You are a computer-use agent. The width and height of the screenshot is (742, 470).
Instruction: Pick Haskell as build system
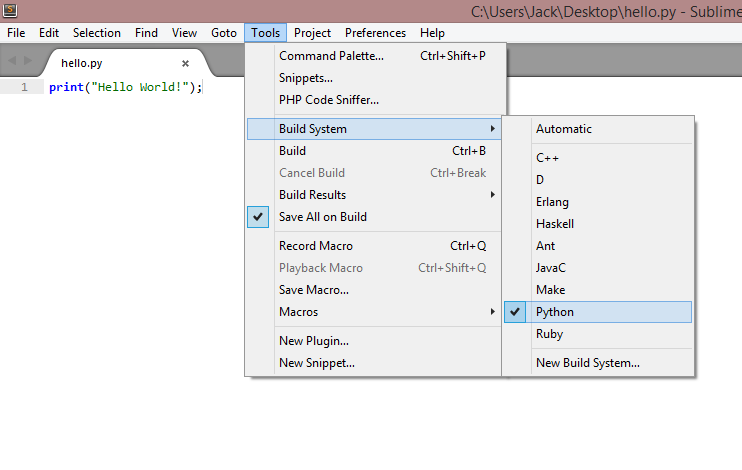[598, 224]
